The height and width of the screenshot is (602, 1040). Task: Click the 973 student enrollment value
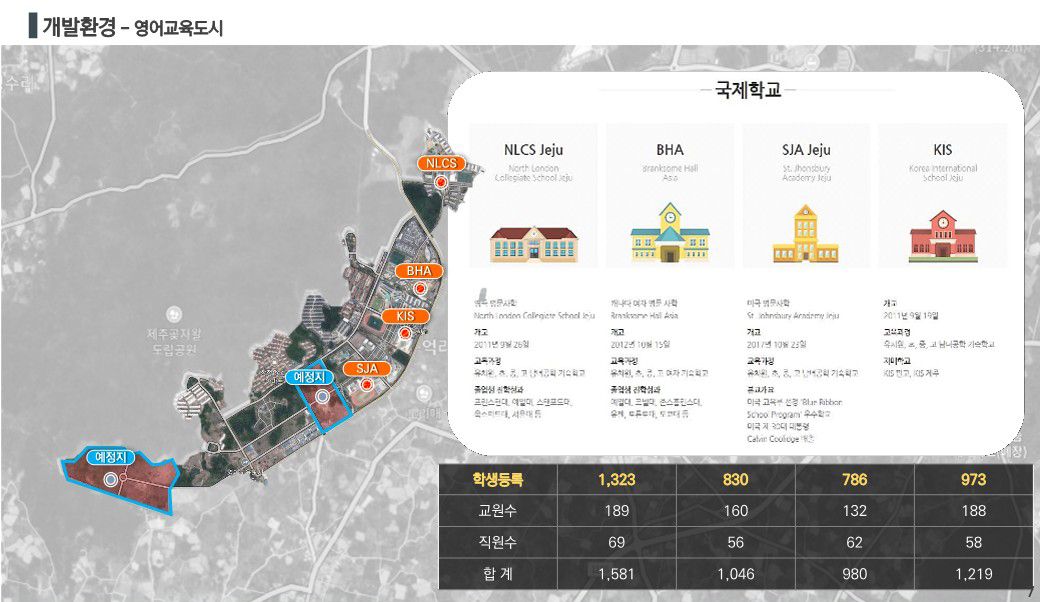coord(973,479)
